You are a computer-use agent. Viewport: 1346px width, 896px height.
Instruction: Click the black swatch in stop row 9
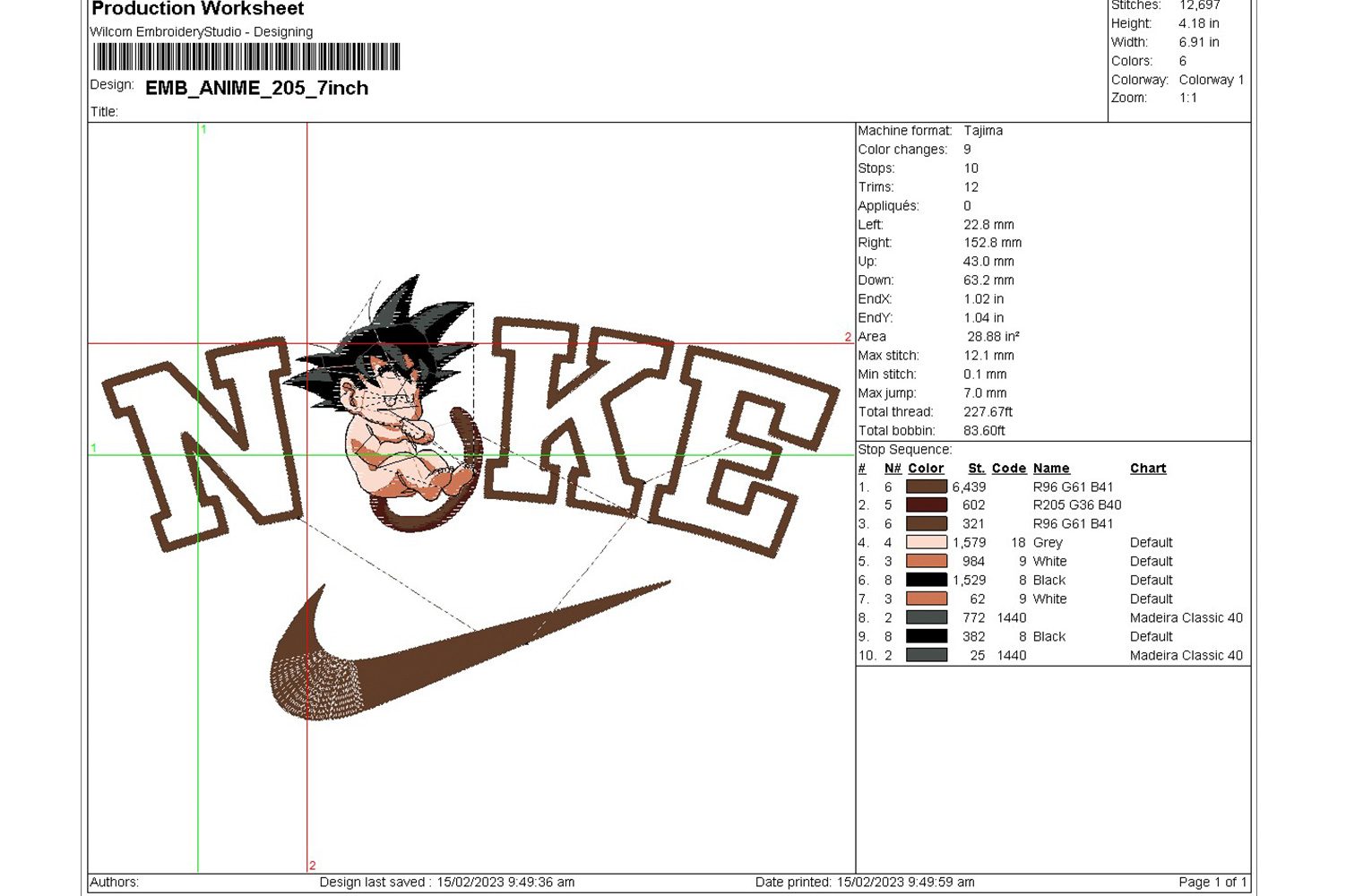click(x=927, y=636)
